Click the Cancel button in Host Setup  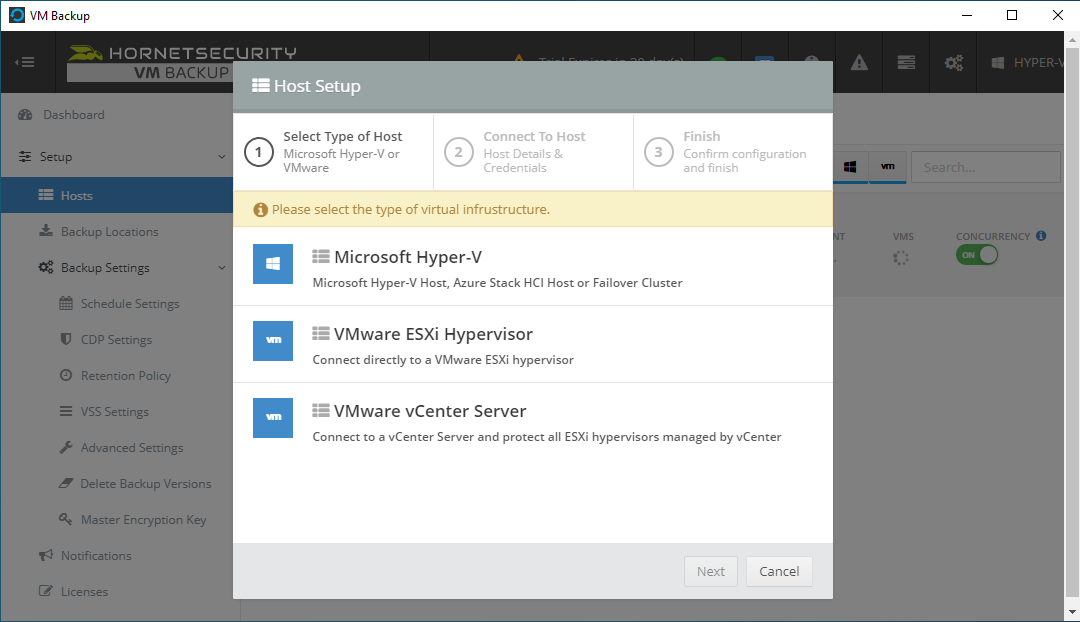[779, 571]
